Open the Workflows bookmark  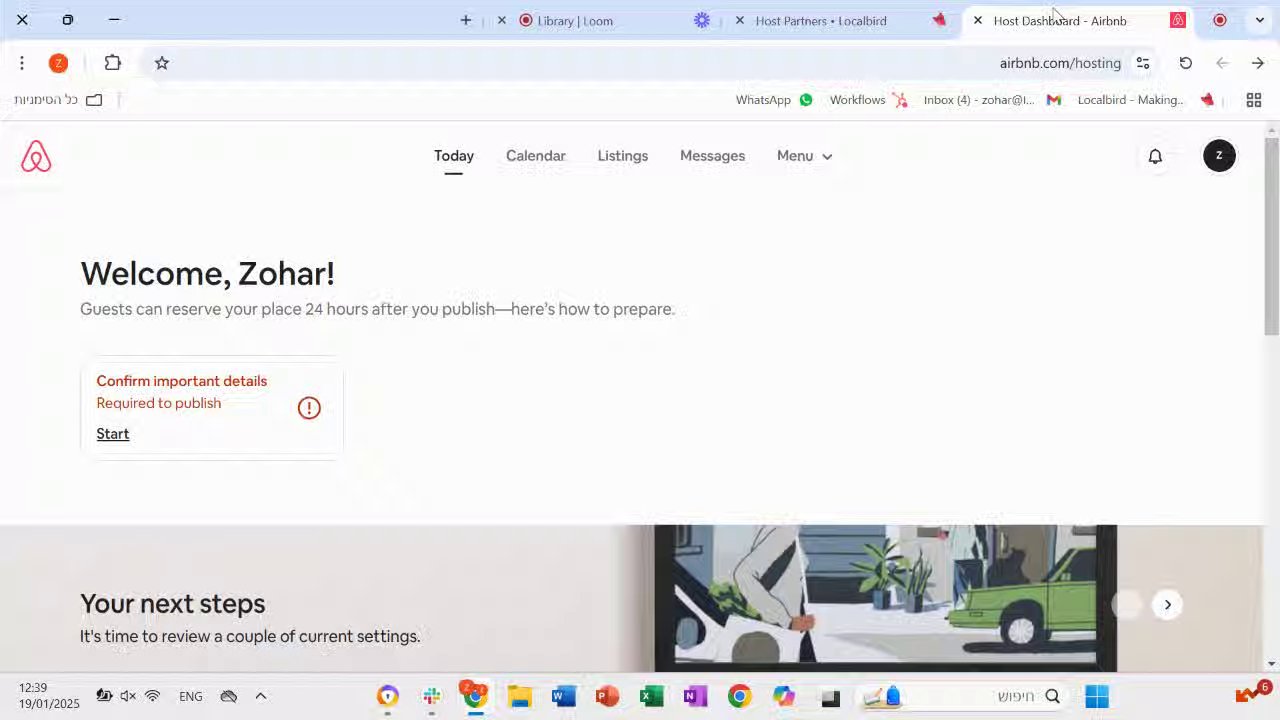(x=868, y=100)
